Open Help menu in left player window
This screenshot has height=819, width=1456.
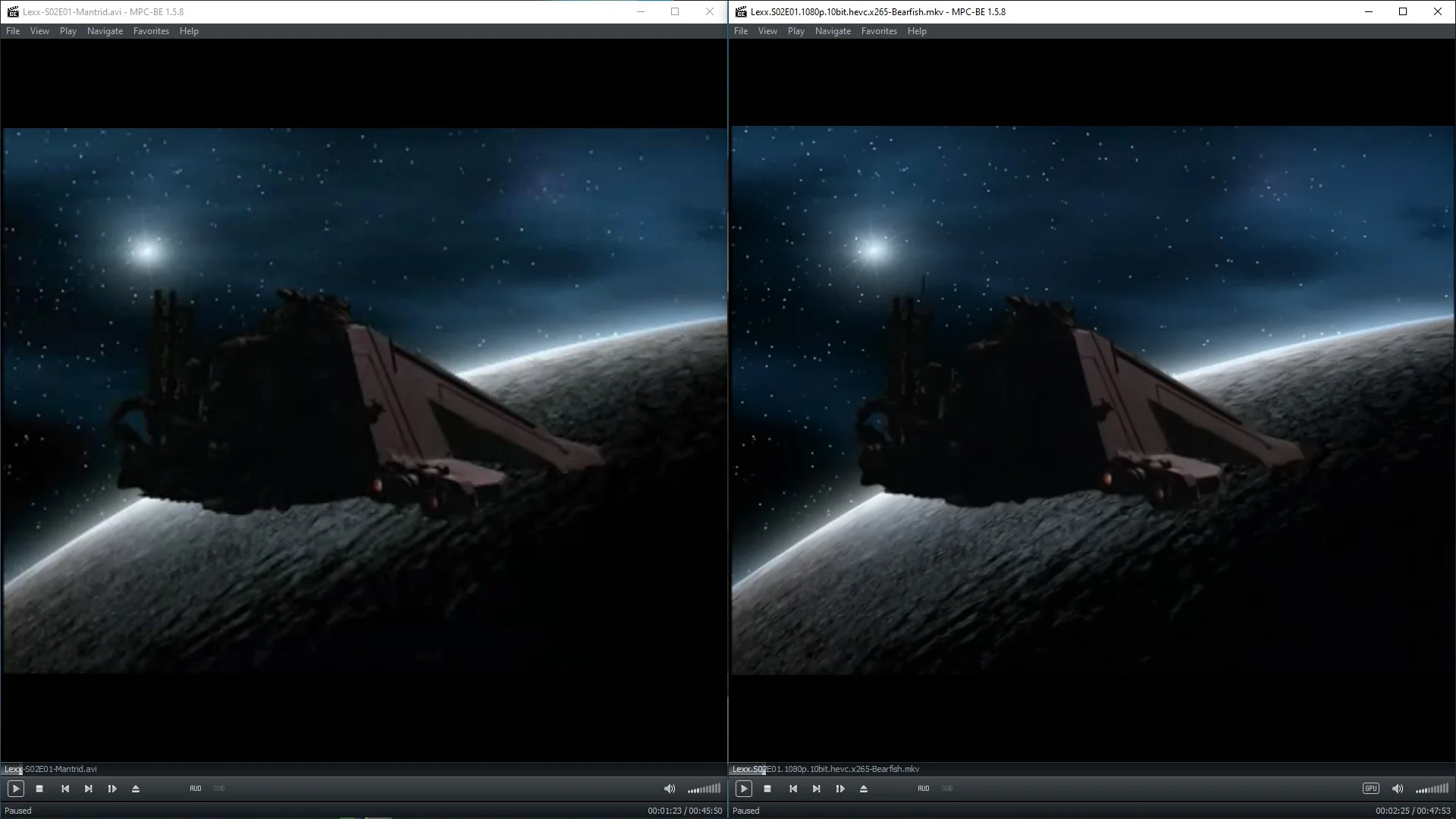click(189, 31)
